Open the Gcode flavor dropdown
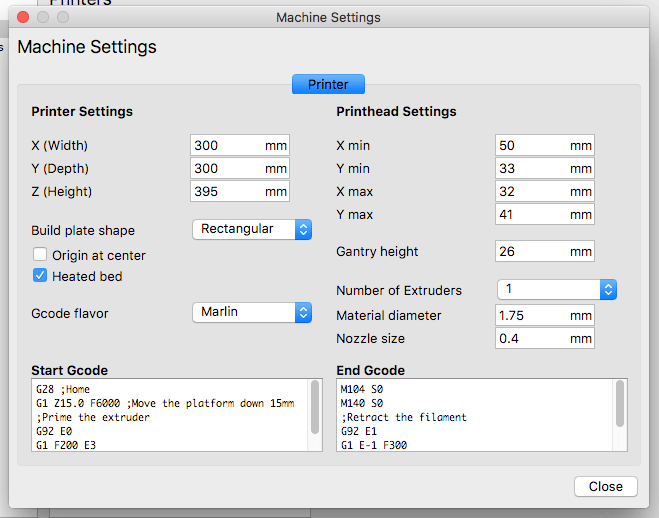The height and width of the screenshot is (518, 659). pyautogui.click(x=252, y=313)
